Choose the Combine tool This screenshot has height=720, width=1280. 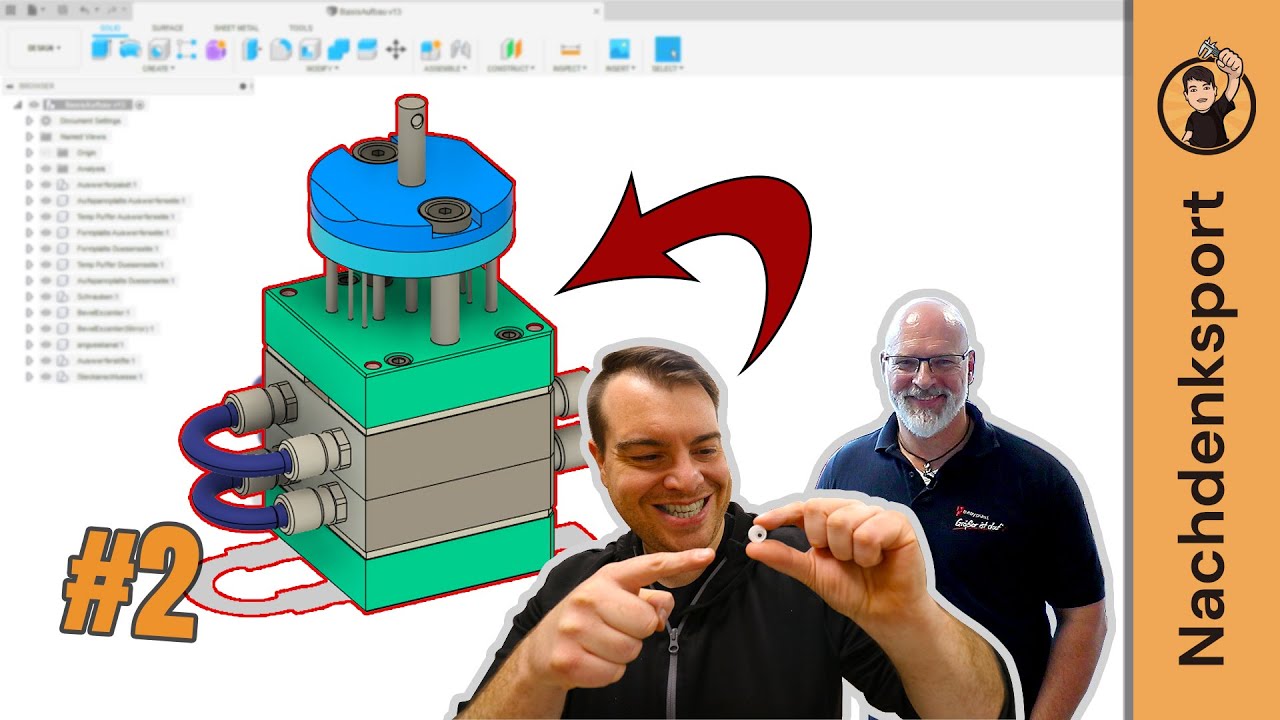(x=339, y=48)
